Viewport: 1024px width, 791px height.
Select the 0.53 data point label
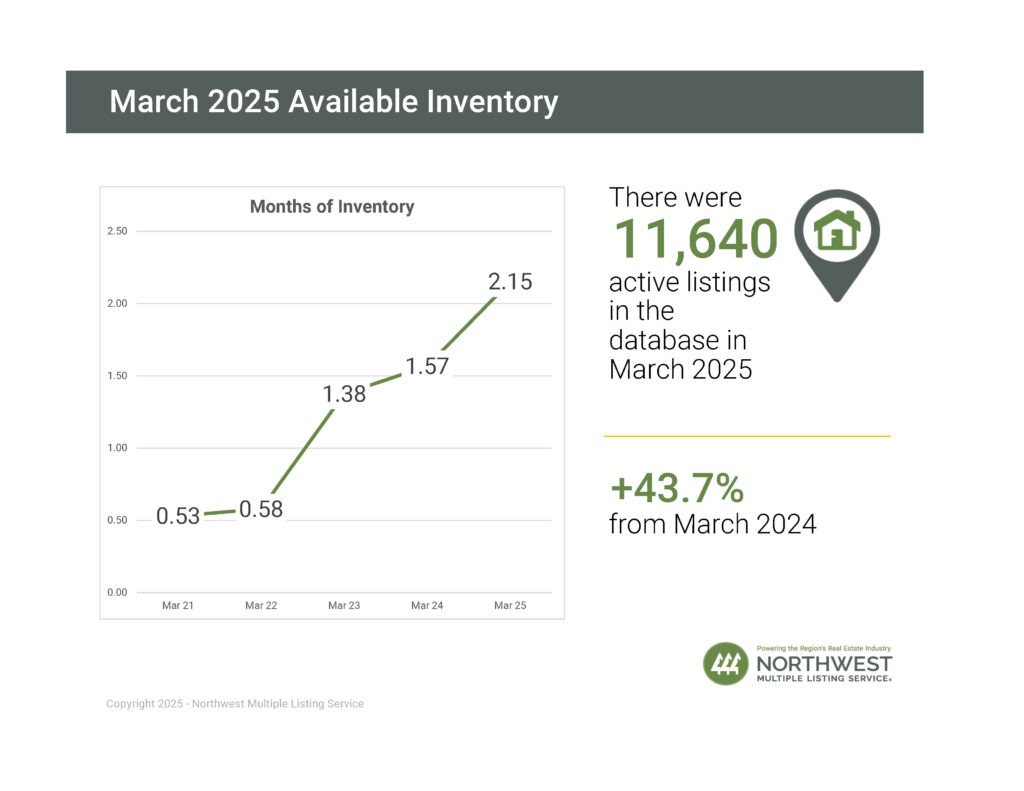tap(178, 517)
